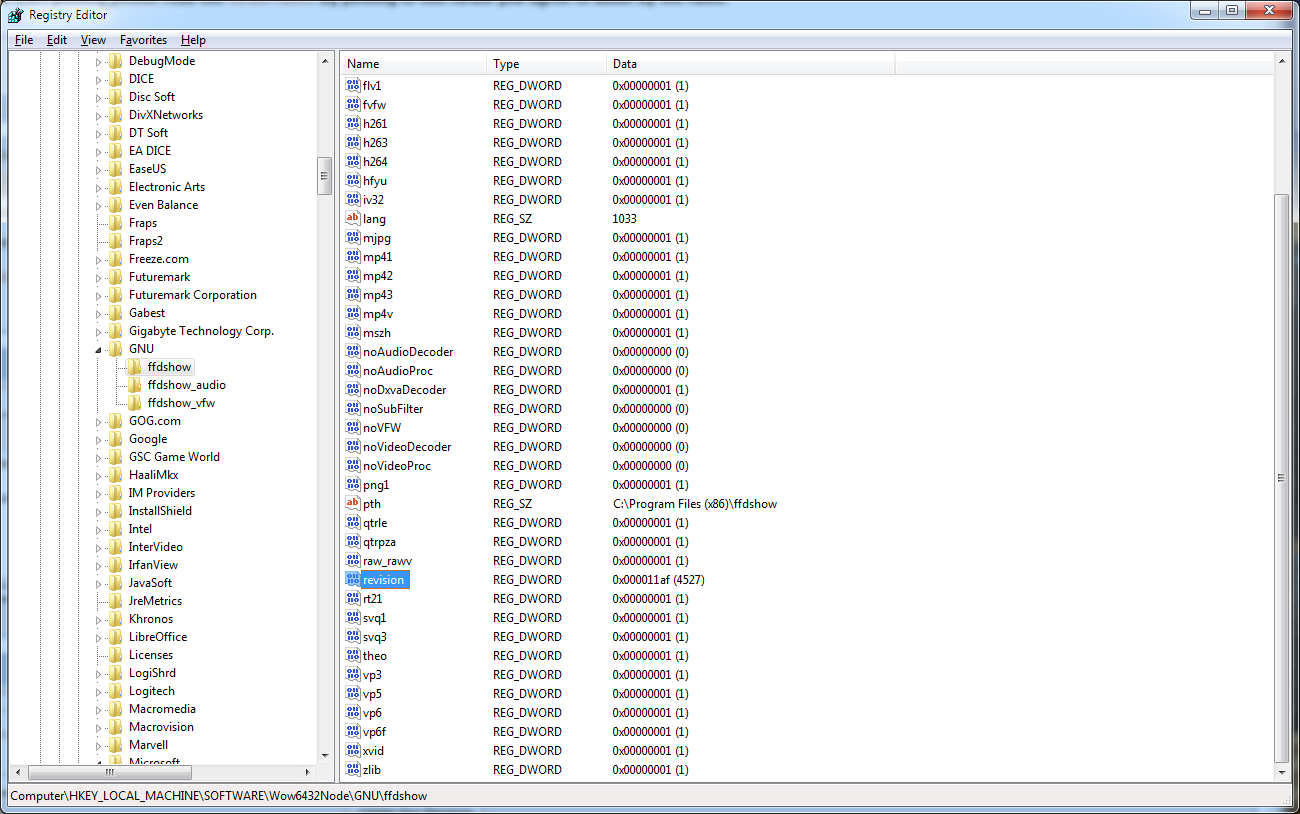Select the ffdshow_vfw key
The height and width of the screenshot is (814, 1300).
click(180, 403)
